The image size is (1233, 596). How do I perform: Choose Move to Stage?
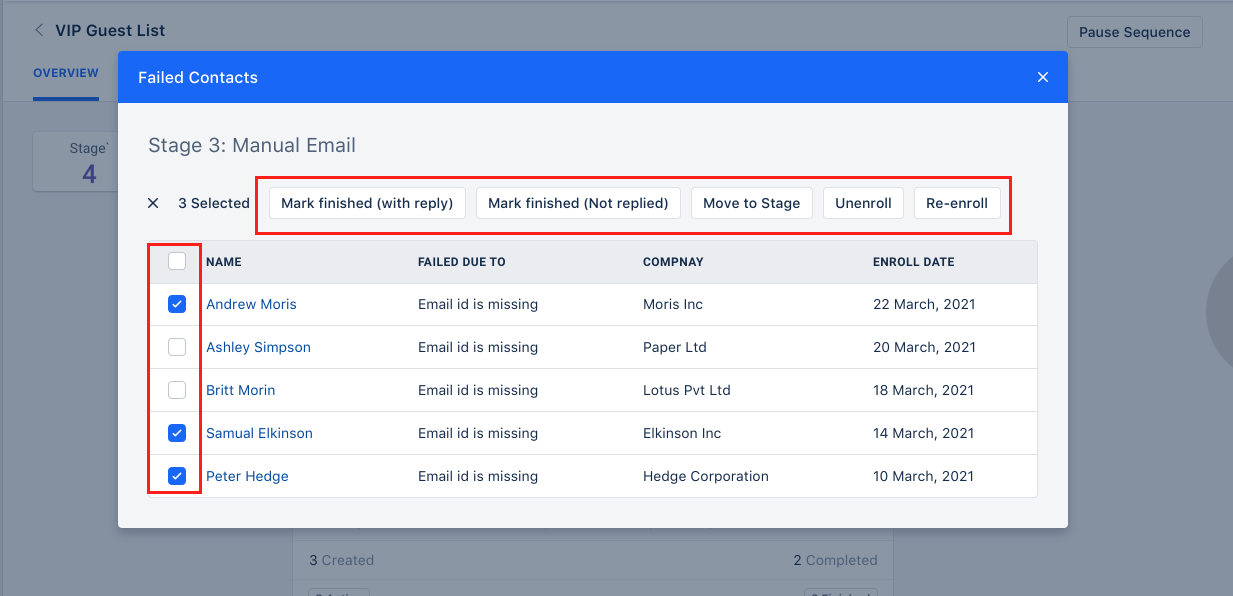point(752,203)
